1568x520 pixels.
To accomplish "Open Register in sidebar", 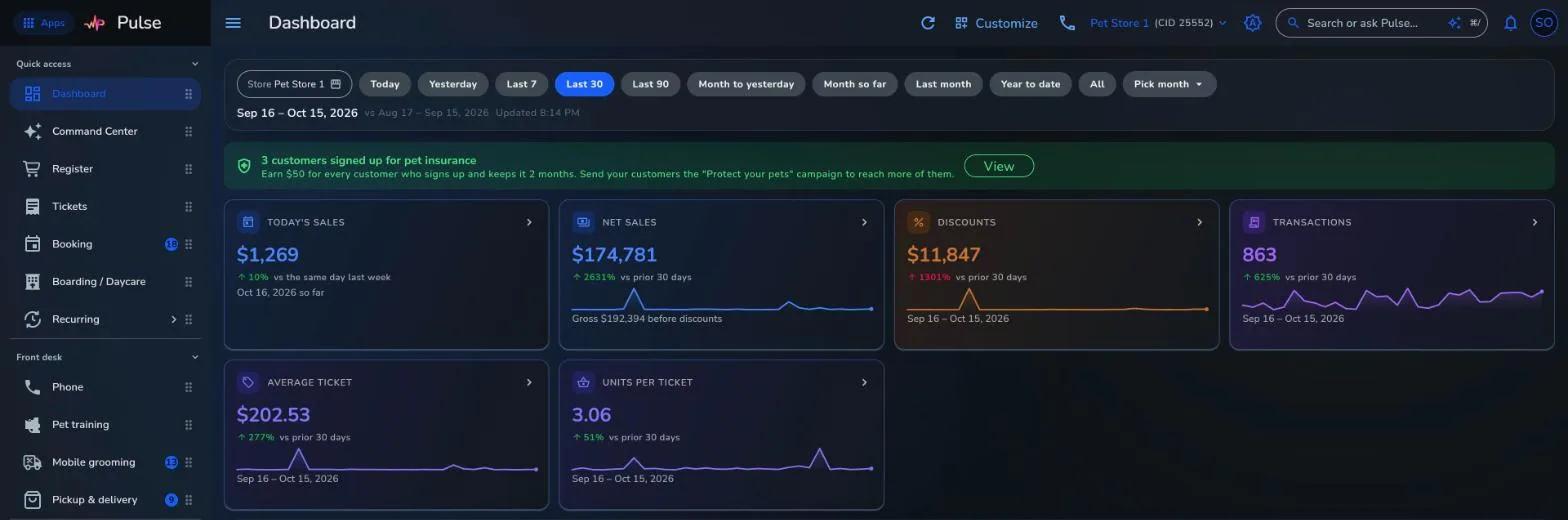I will [105, 169].
